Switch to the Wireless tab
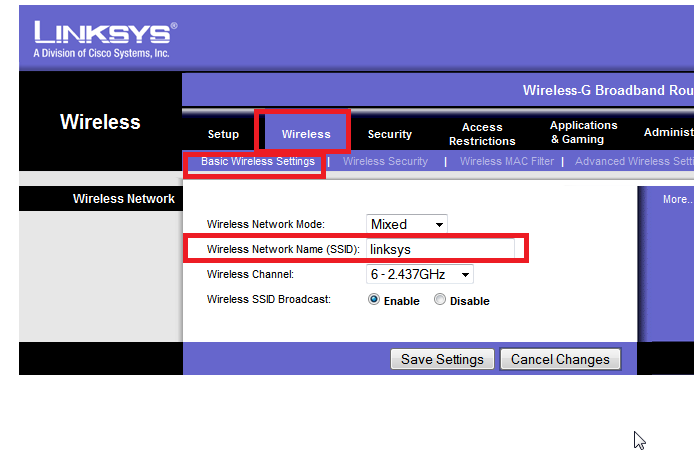694x472 pixels. [x=306, y=134]
